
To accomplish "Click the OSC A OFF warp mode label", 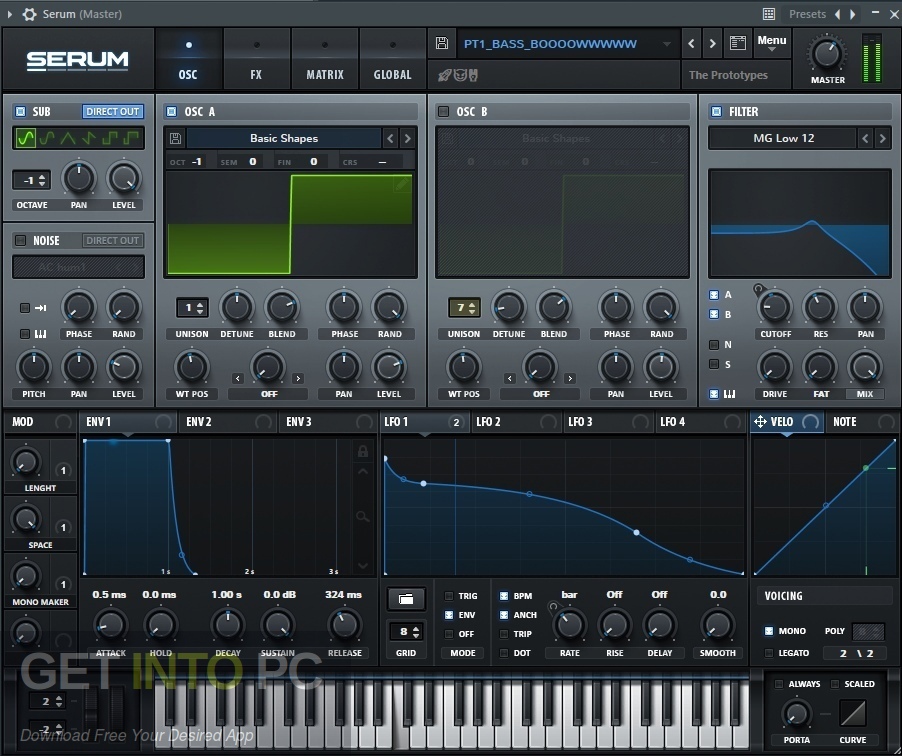I will click(x=269, y=394).
